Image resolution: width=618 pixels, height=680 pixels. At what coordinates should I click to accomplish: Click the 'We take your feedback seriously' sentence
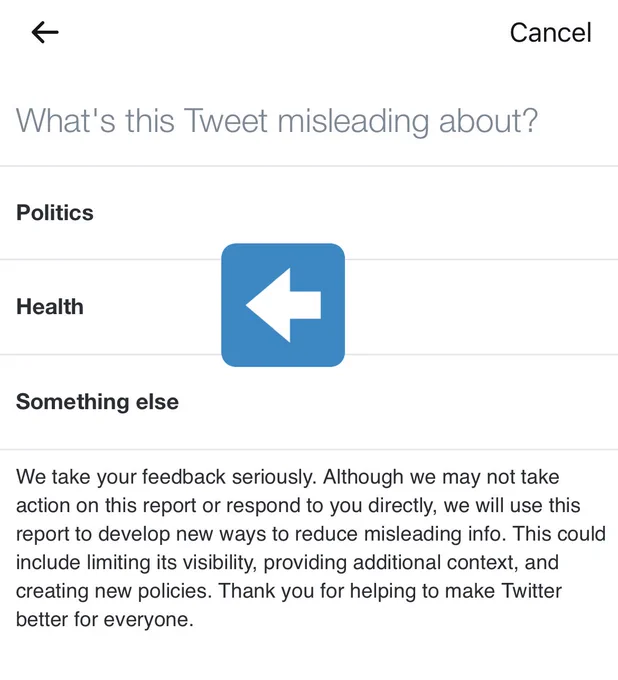pos(165,477)
